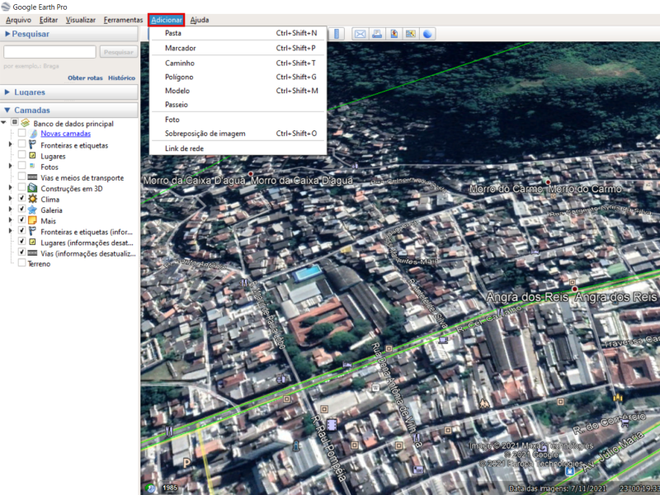
Task: Expand the Mais tree node
Action: [11, 220]
